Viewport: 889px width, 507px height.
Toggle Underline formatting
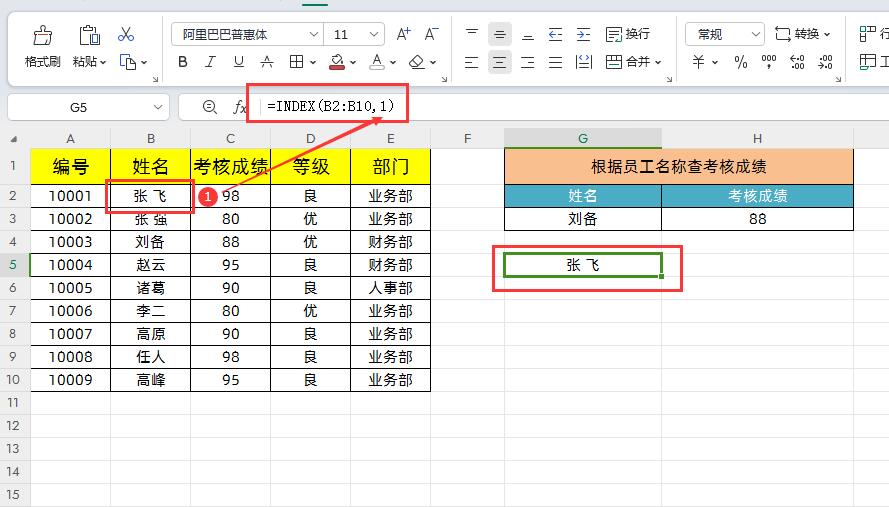coord(239,62)
